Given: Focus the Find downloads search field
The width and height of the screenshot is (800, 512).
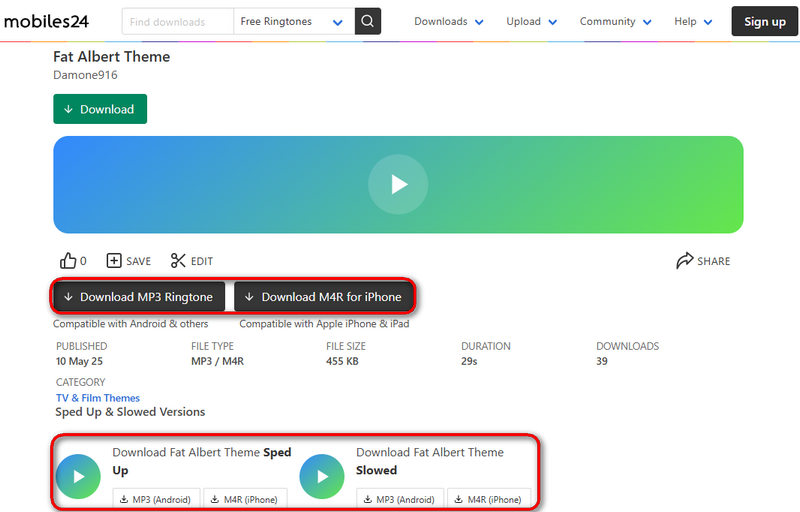Looking at the screenshot, I should point(178,21).
